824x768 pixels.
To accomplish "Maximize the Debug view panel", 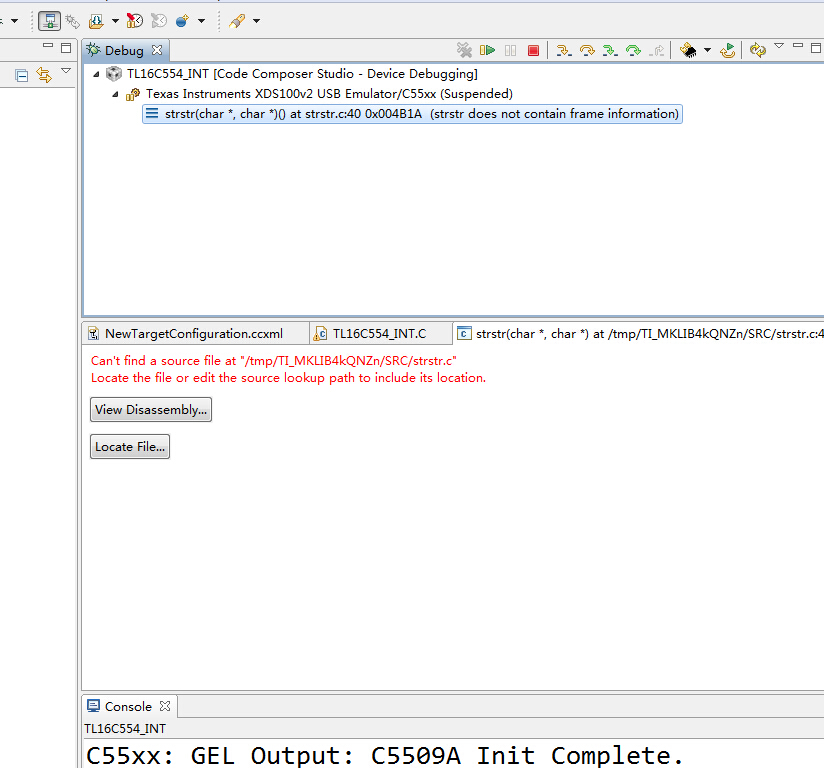I will coord(816,48).
